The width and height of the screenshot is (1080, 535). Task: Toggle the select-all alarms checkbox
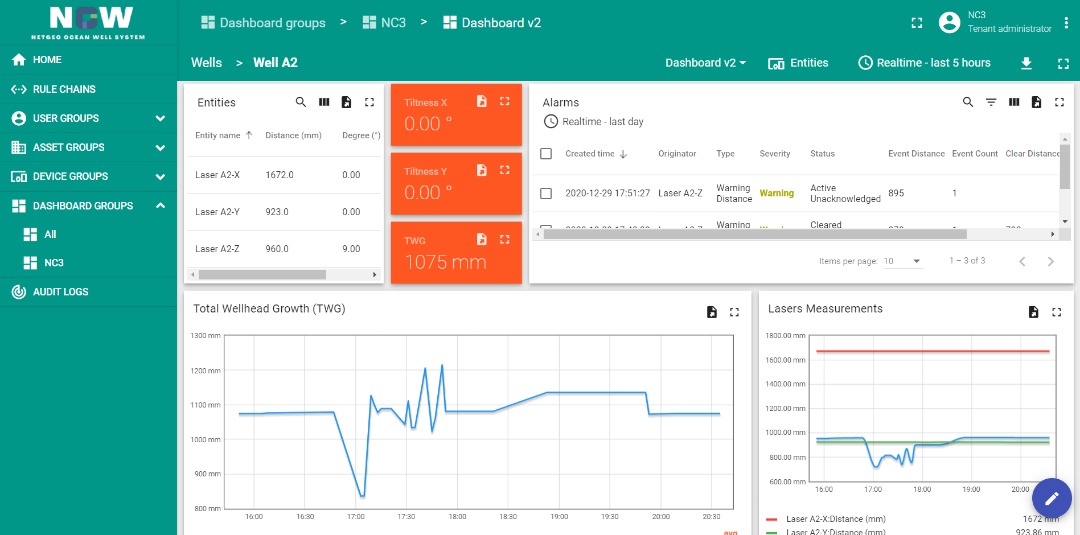point(546,154)
